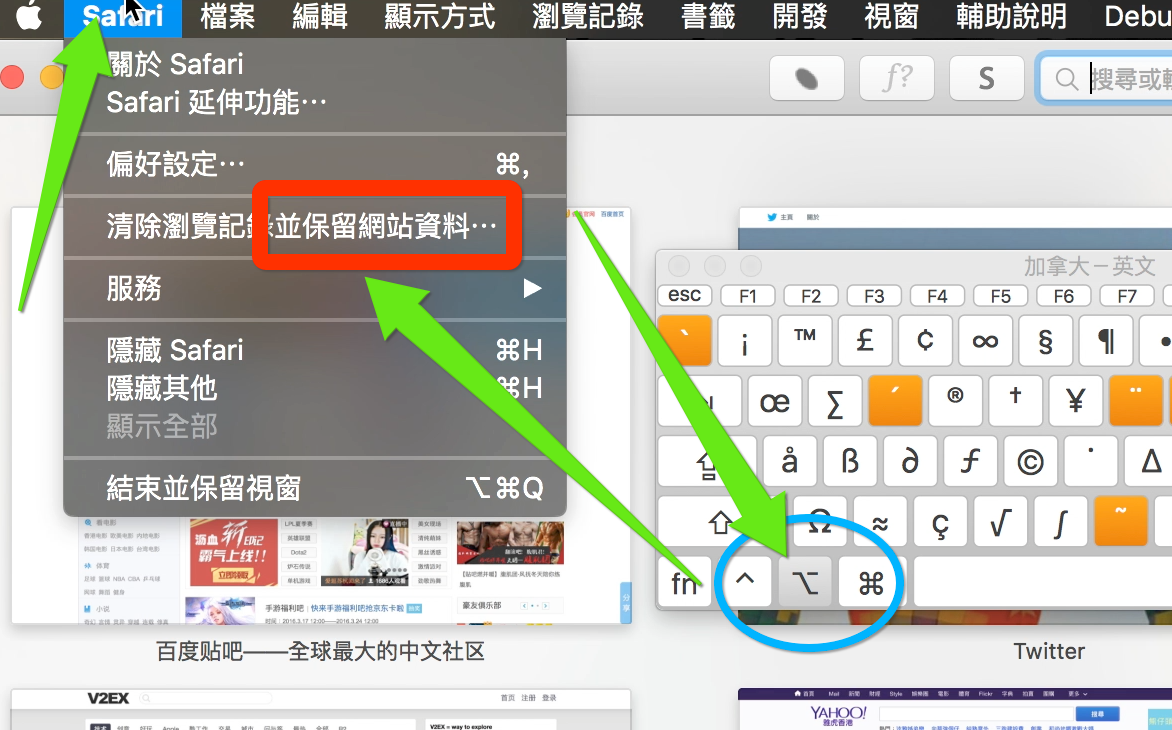Click the ß key
The width and height of the screenshot is (1172, 730).
[x=850, y=462]
